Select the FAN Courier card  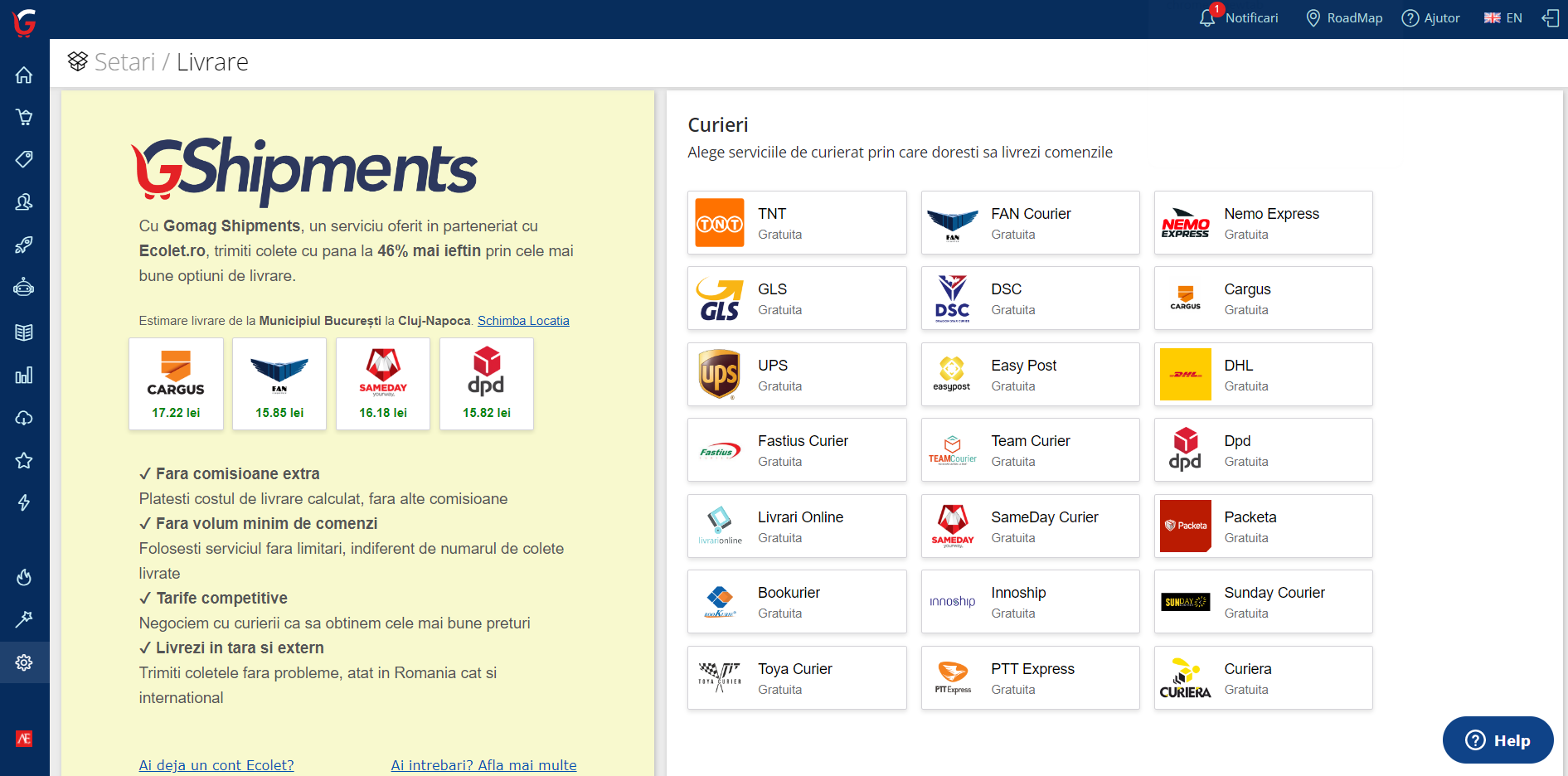1030,223
